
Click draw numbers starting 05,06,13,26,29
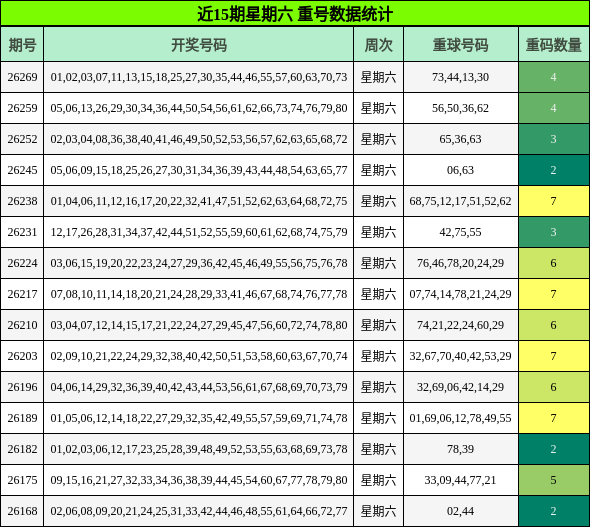click(199, 108)
